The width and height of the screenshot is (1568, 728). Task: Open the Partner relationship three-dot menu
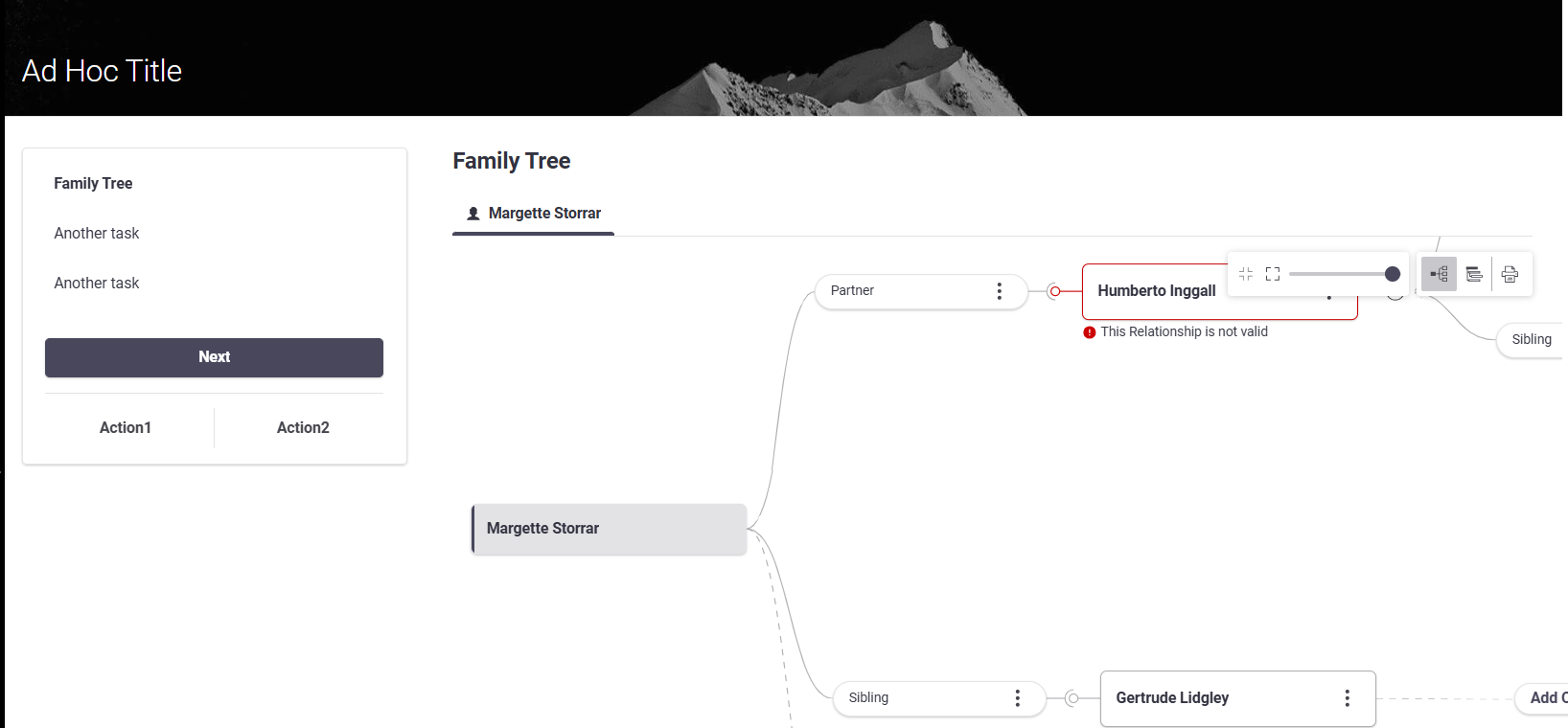pos(999,291)
